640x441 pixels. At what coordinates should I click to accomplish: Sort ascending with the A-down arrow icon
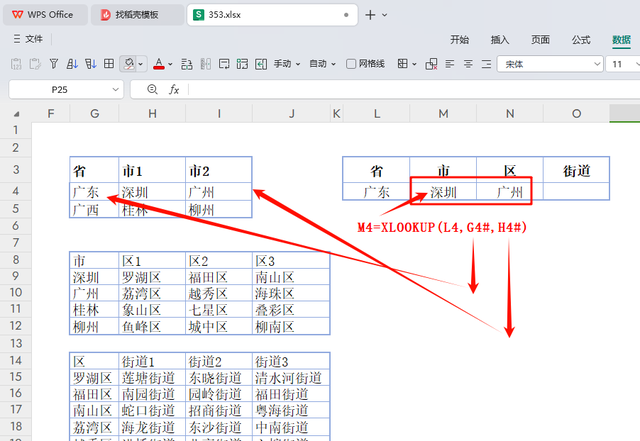(72, 64)
